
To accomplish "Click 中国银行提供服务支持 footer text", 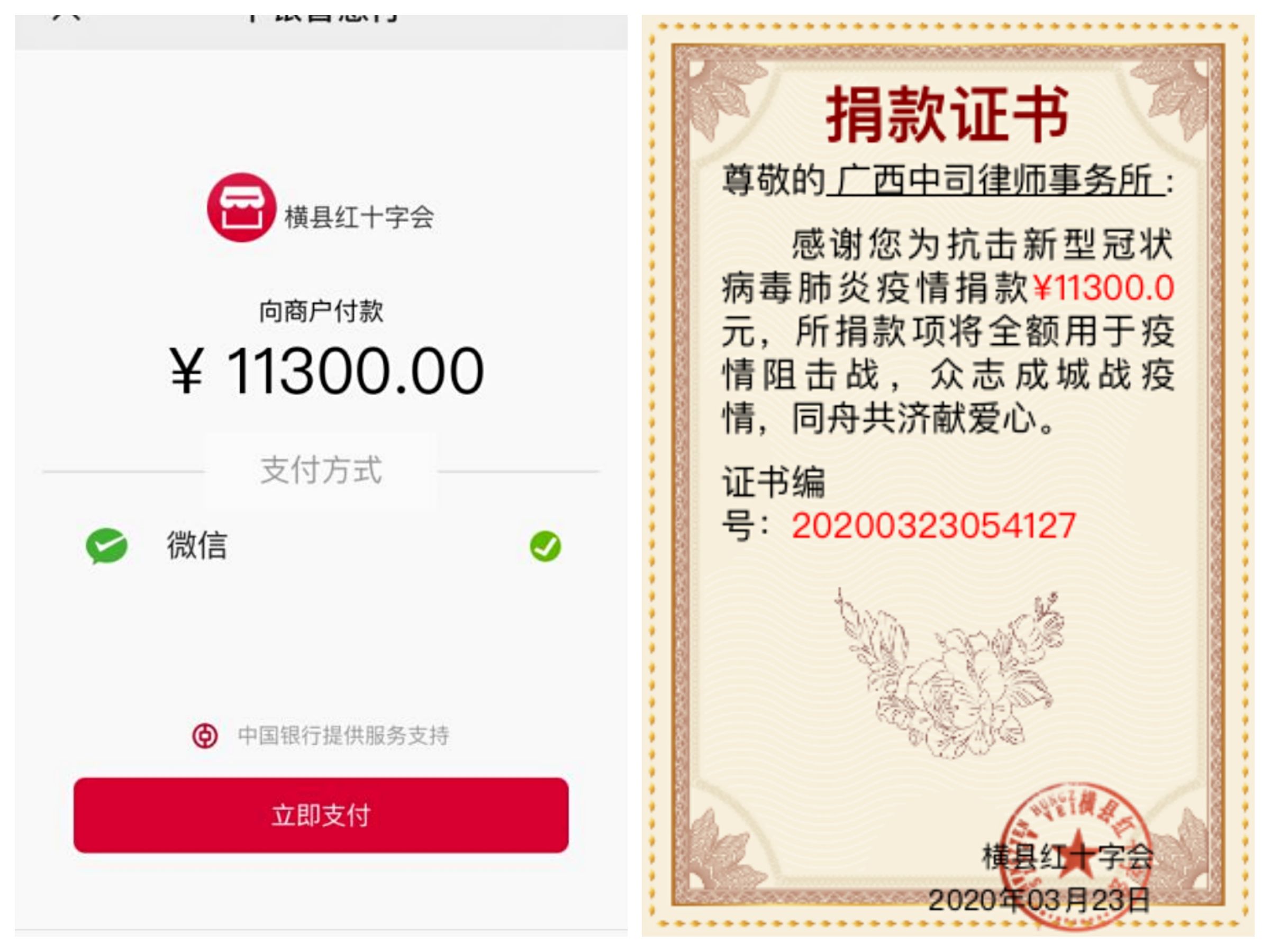I will (x=343, y=735).
